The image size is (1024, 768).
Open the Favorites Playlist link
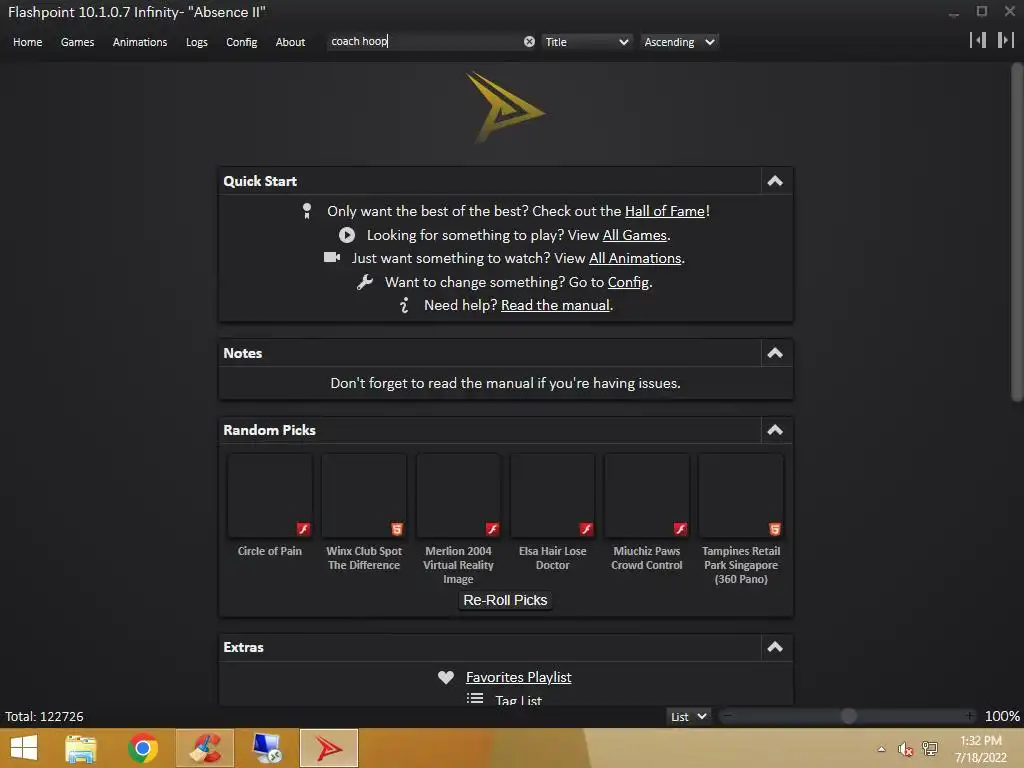point(519,677)
